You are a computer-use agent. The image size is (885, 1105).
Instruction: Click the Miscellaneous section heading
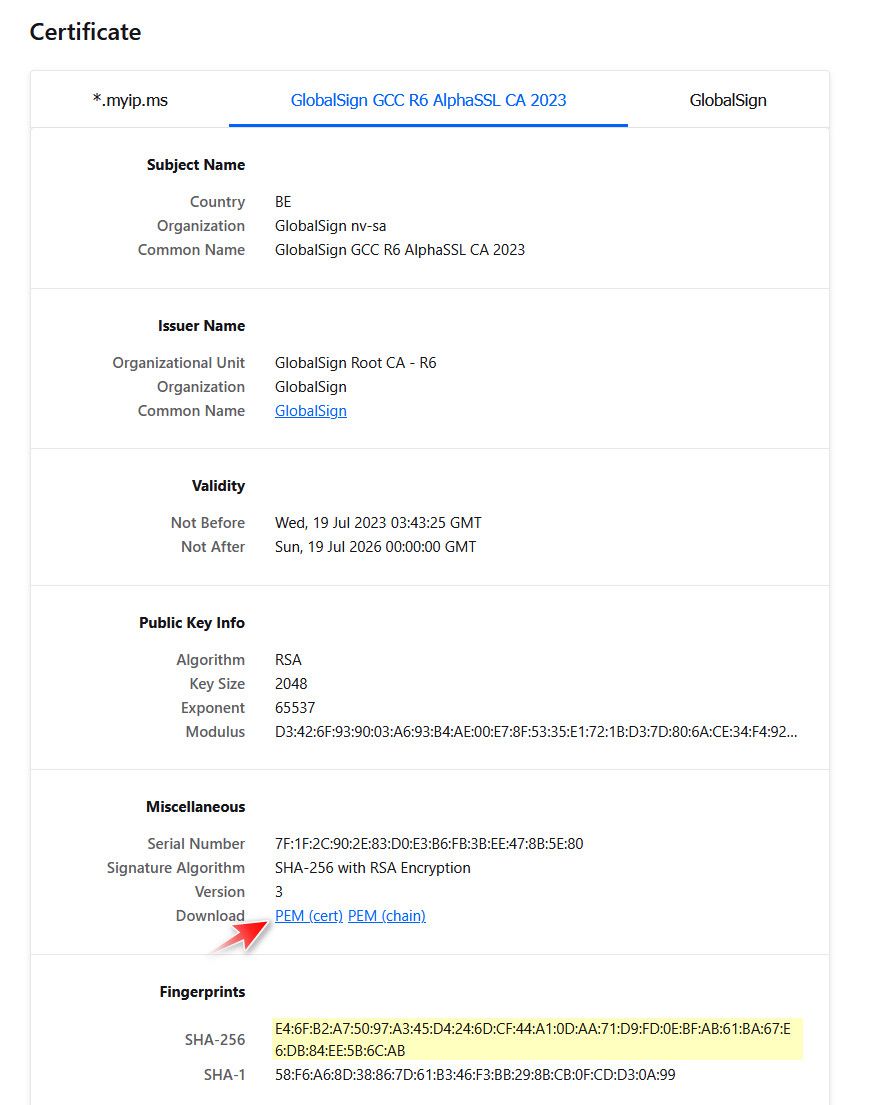[x=196, y=807]
